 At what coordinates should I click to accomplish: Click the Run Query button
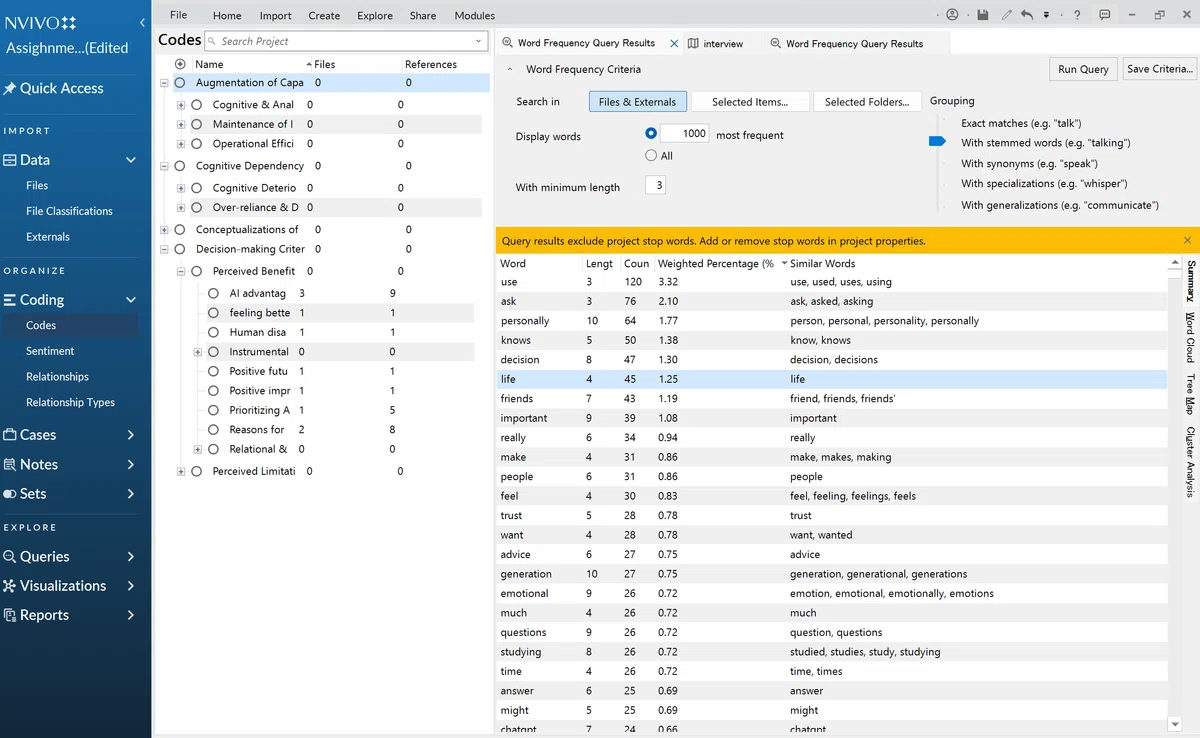(x=1083, y=69)
